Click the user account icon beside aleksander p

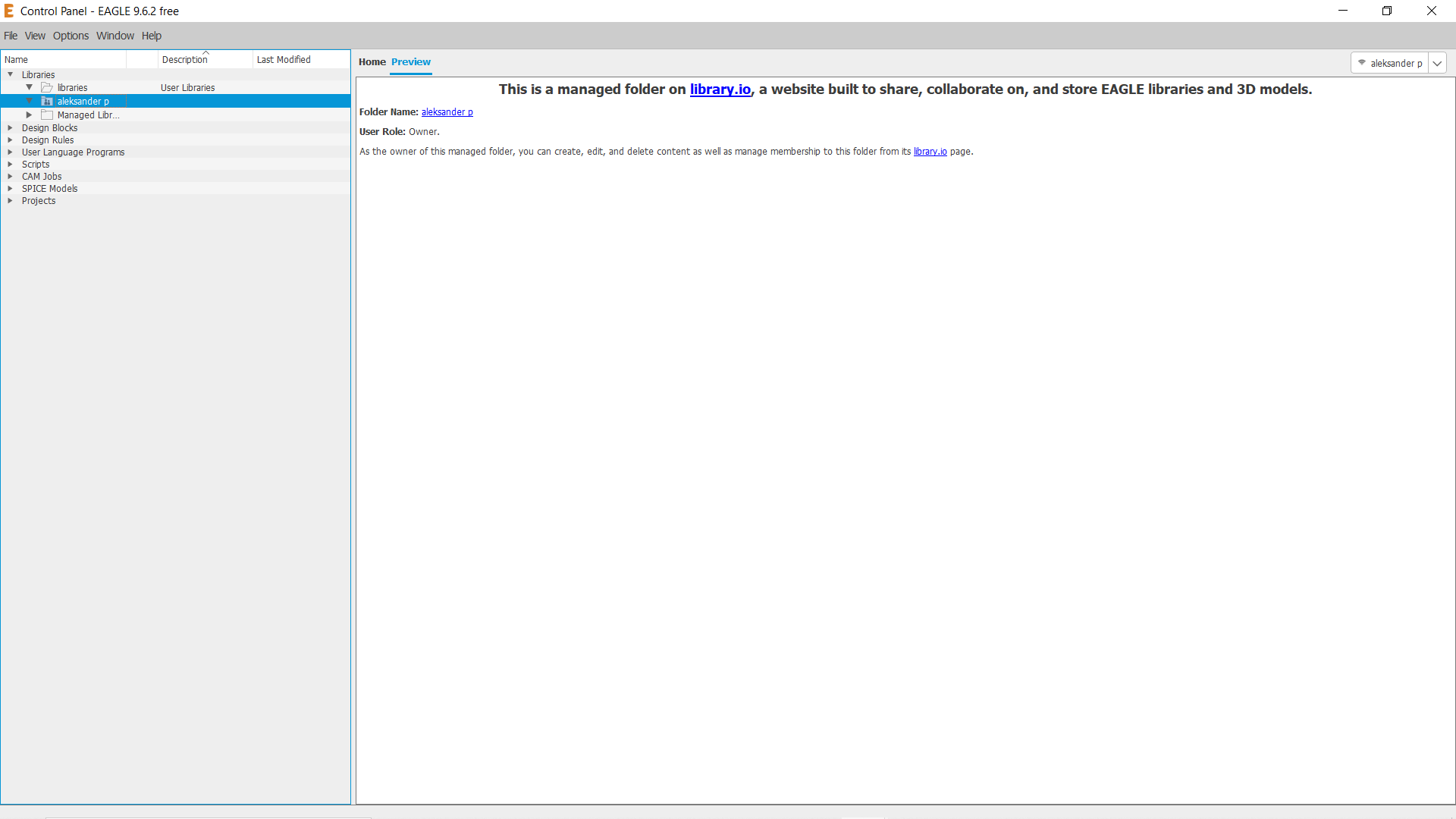[1362, 63]
